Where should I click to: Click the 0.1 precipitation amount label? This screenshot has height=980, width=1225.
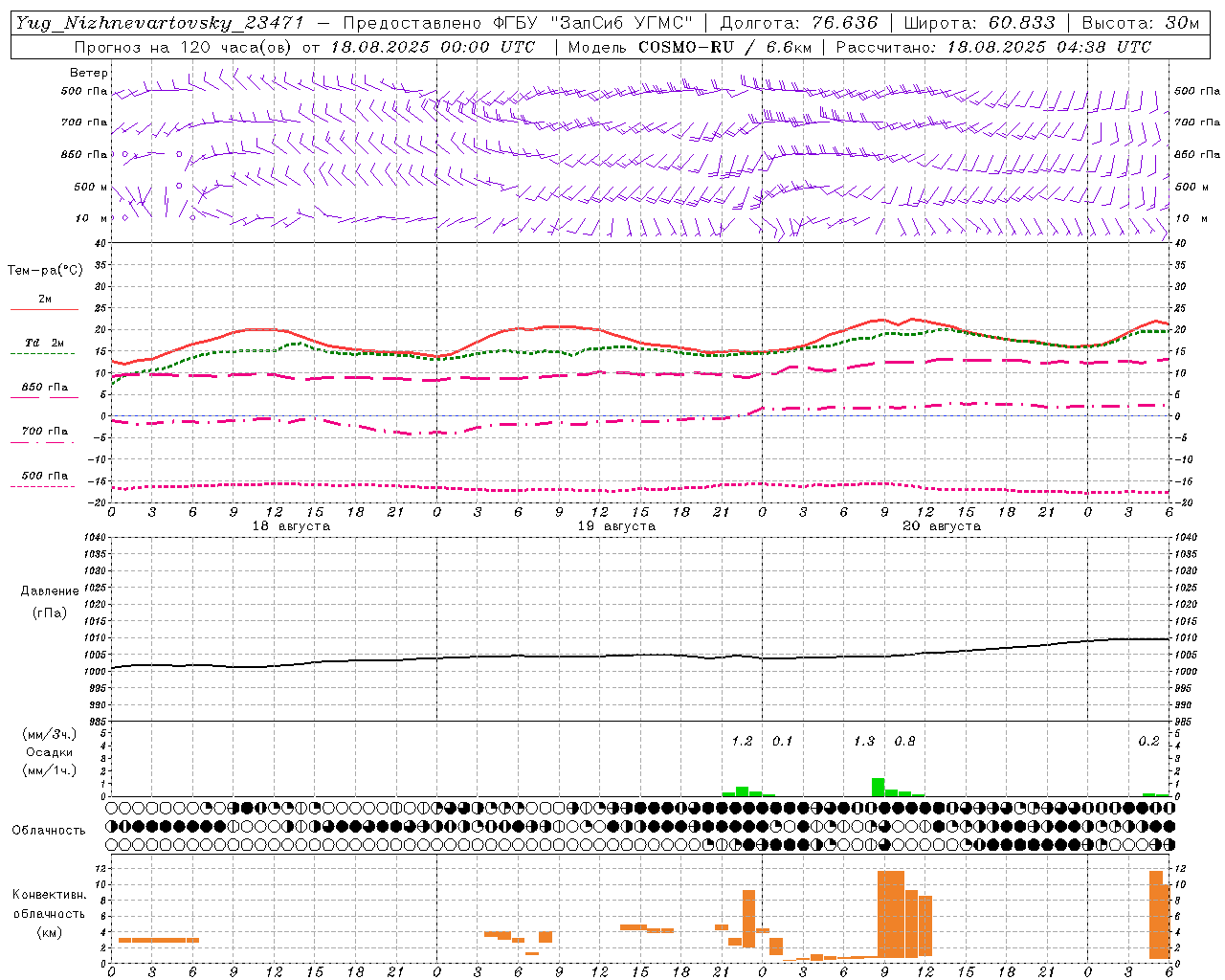782,741
